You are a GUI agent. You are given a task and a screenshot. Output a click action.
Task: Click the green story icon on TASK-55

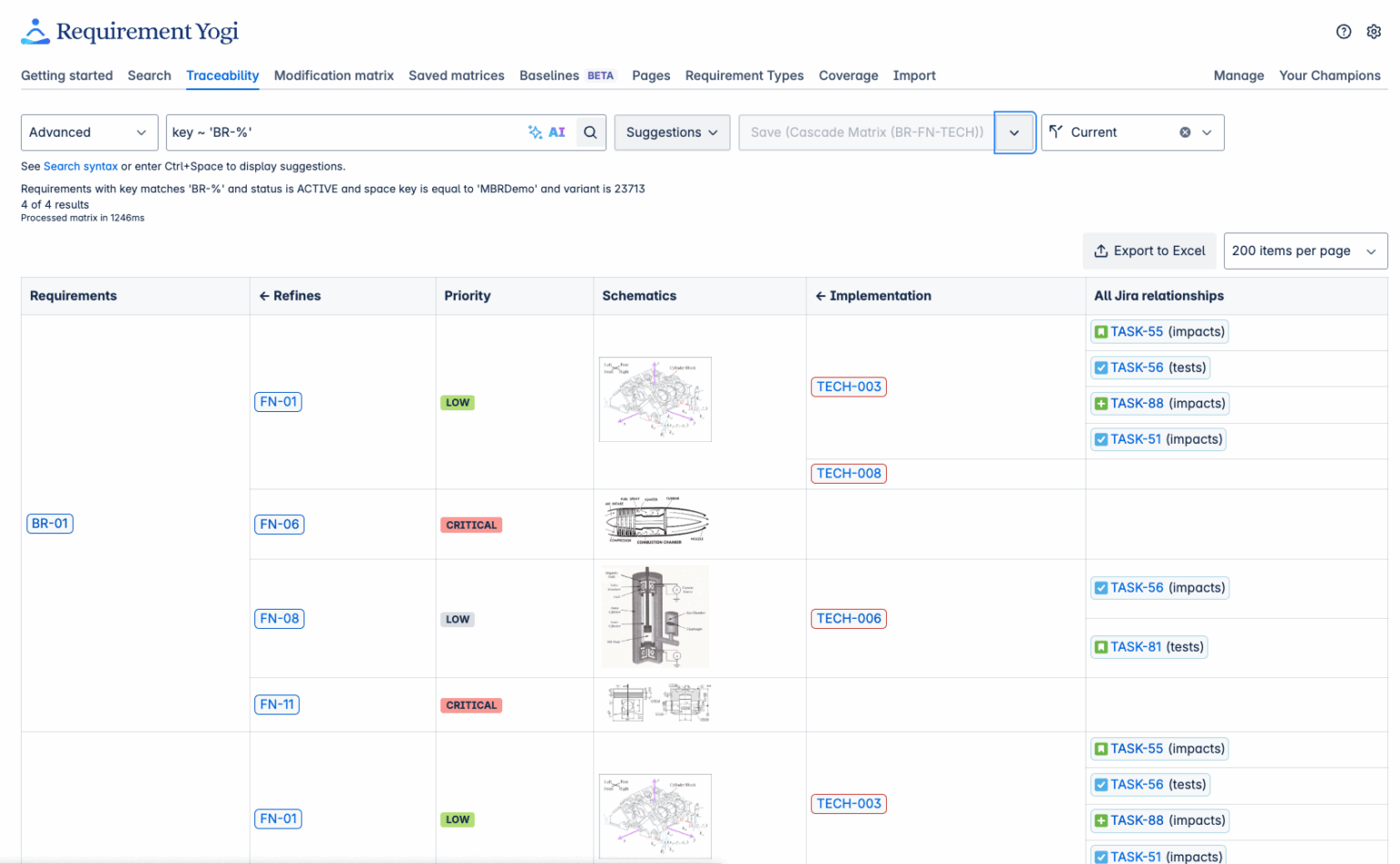tap(1101, 331)
